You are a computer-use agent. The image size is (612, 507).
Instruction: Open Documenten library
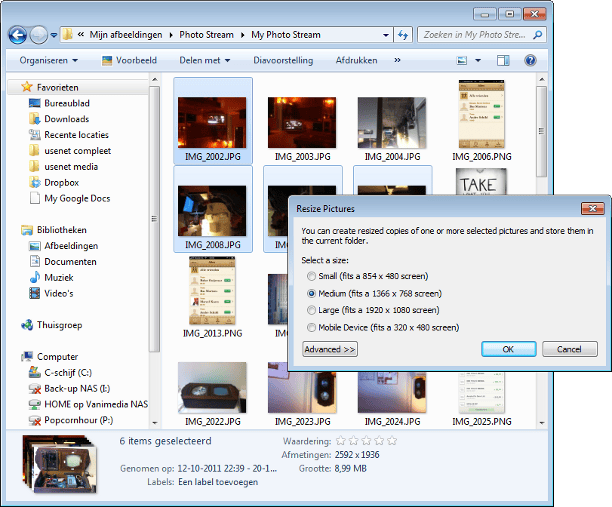pos(62,262)
